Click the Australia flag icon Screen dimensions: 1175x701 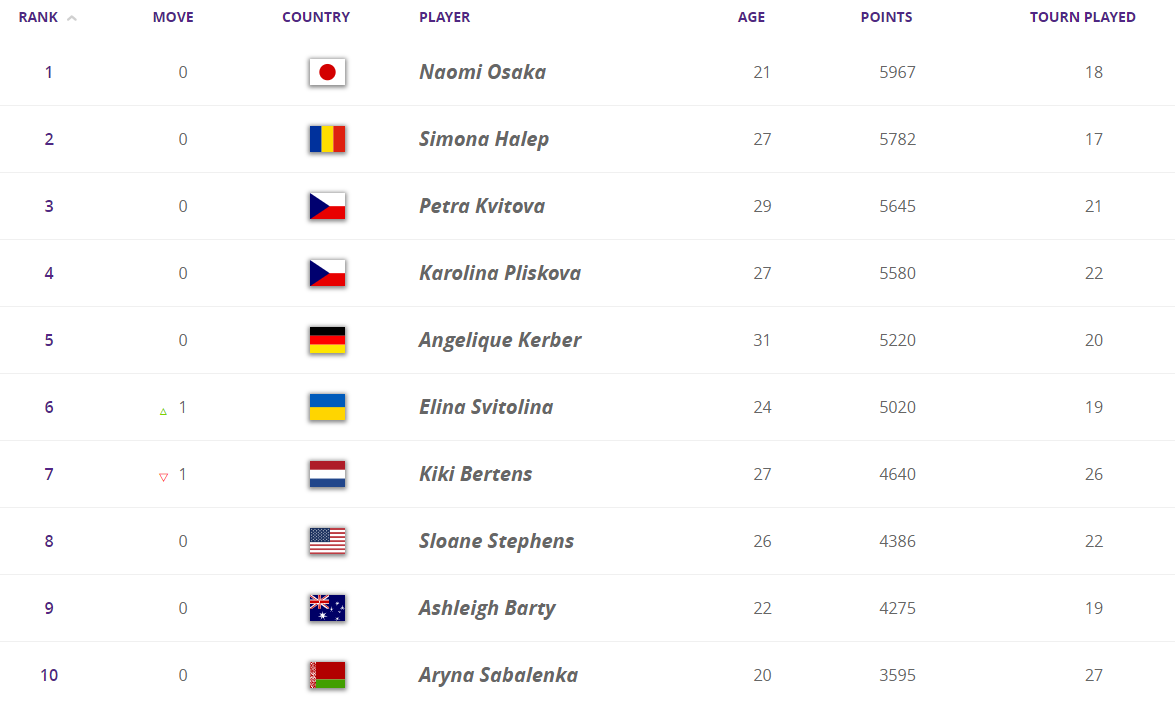click(327, 608)
